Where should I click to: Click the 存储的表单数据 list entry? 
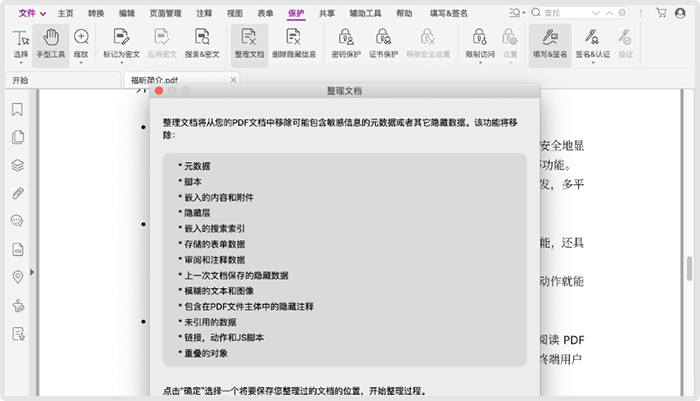tap(214, 244)
